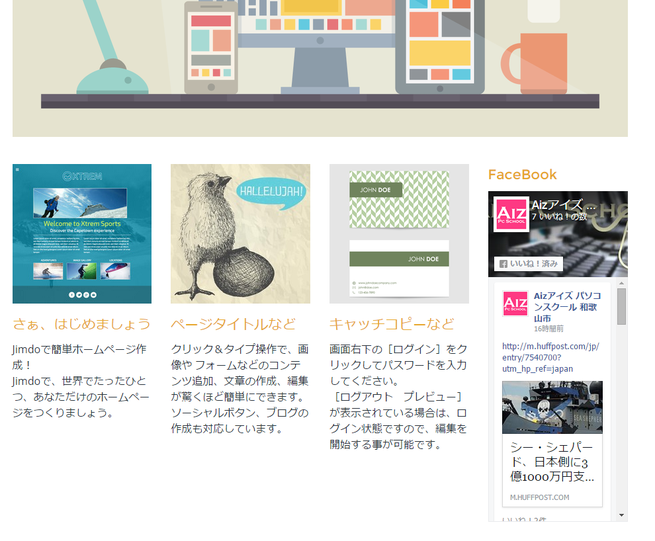Click the 'ページタイトルなど' heading
The height and width of the screenshot is (541, 655).
point(233,324)
